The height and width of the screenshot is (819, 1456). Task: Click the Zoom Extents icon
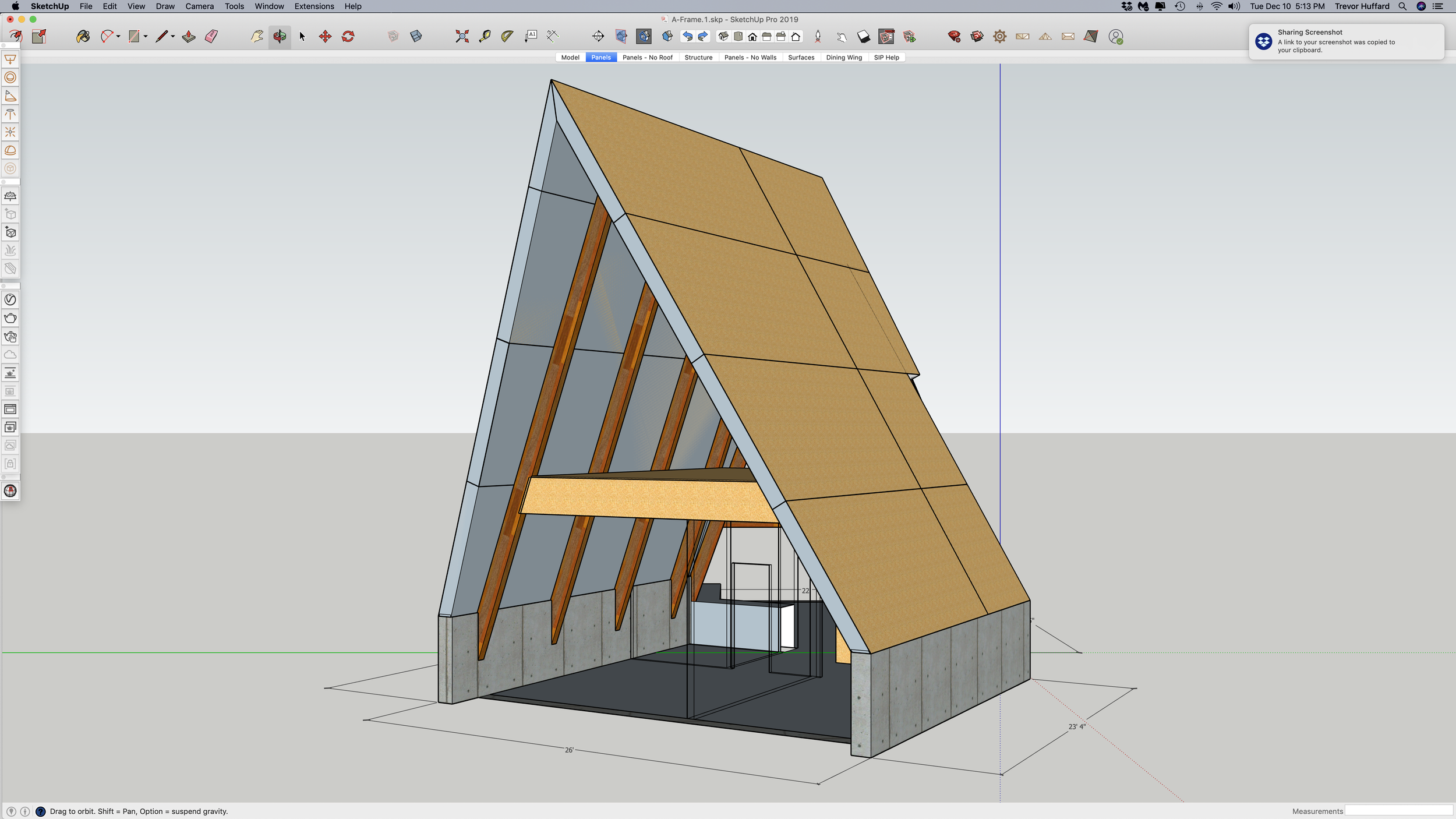point(462,37)
